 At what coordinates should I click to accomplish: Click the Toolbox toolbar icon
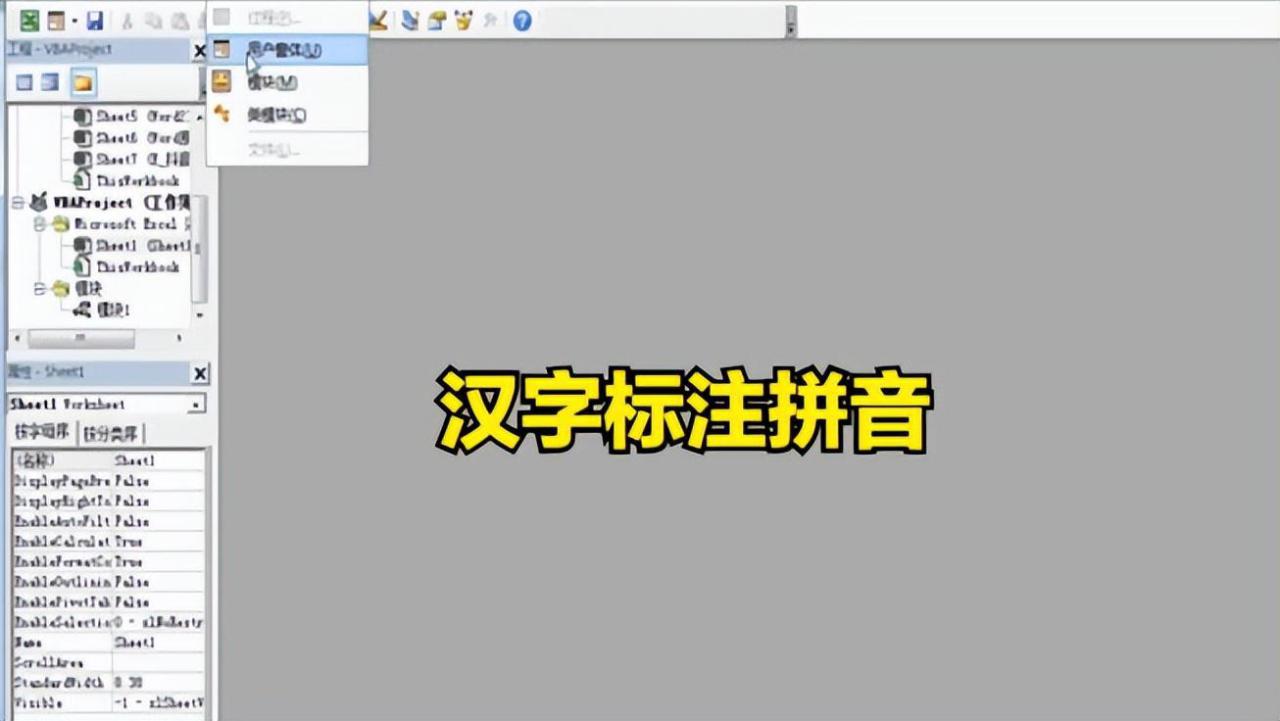490,20
